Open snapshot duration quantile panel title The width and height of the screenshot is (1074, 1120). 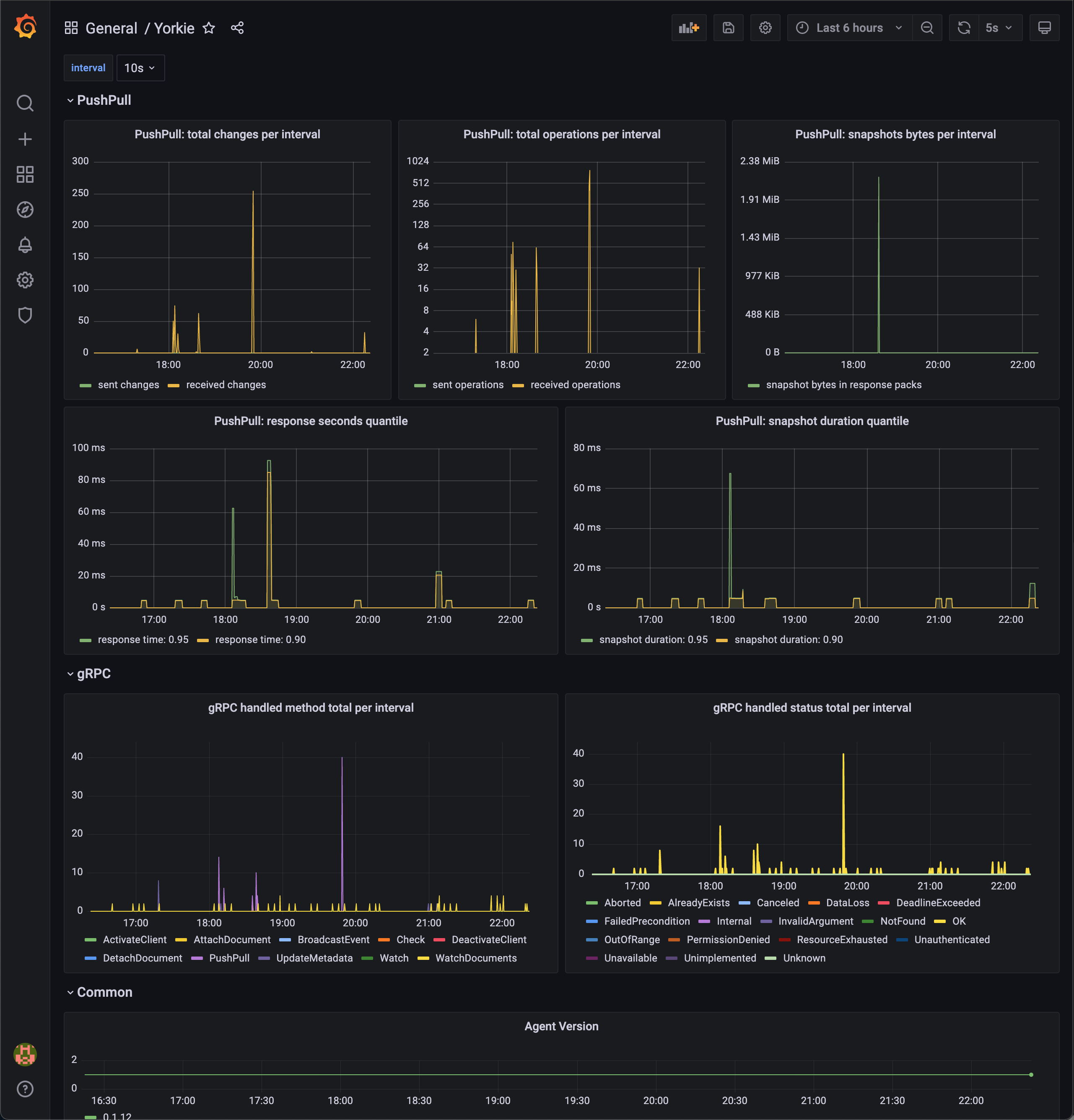812,421
